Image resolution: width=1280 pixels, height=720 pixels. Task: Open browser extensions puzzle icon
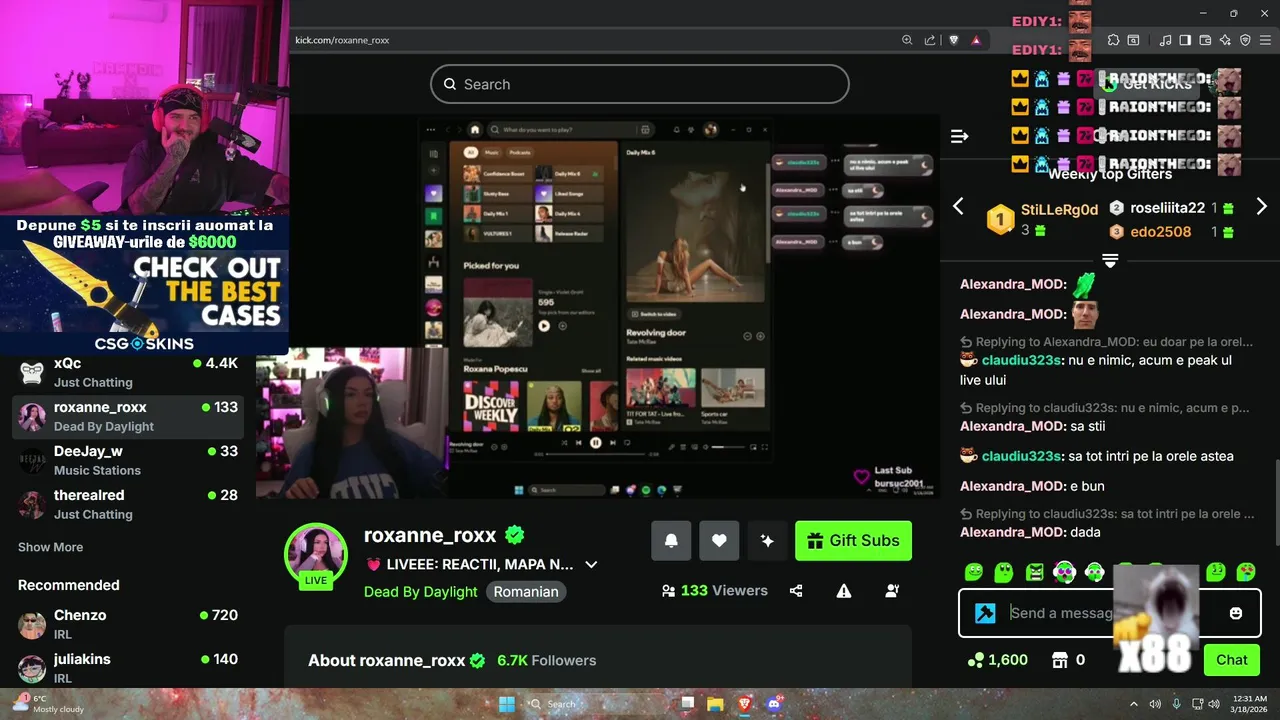pos(1113,40)
